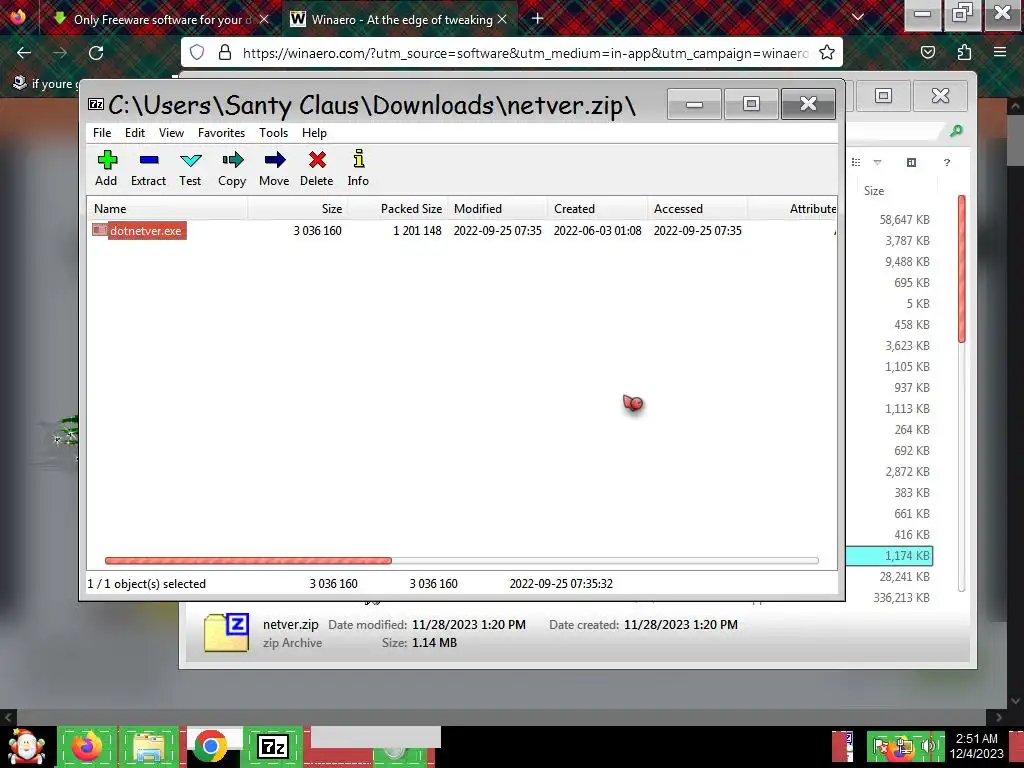This screenshot has height=768, width=1024.
Task: Open the Info toolbar icon
Action: point(358,168)
